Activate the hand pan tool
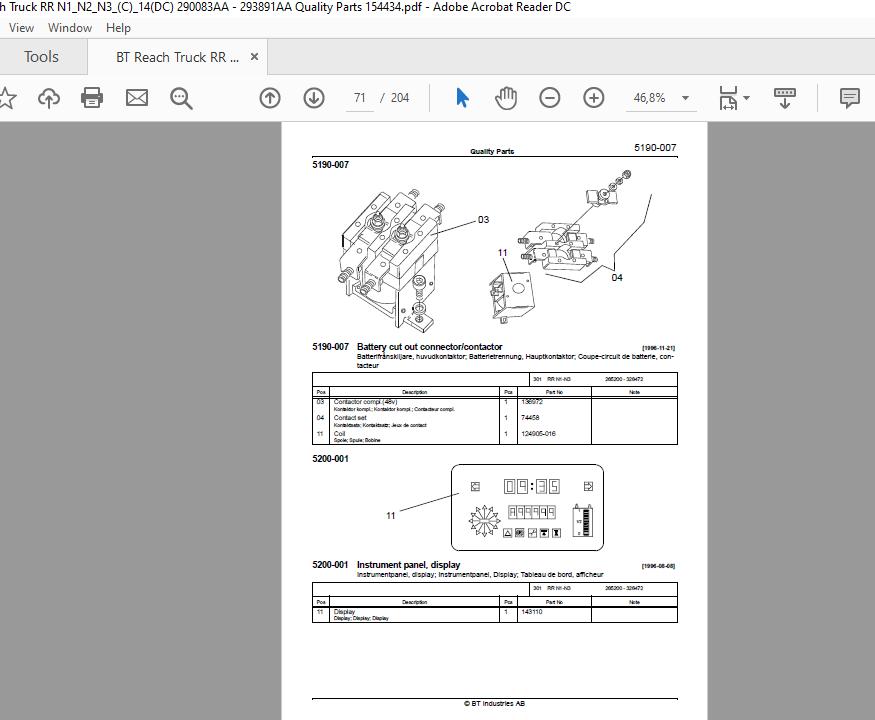Image resolution: width=875 pixels, height=720 pixels. (x=506, y=98)
